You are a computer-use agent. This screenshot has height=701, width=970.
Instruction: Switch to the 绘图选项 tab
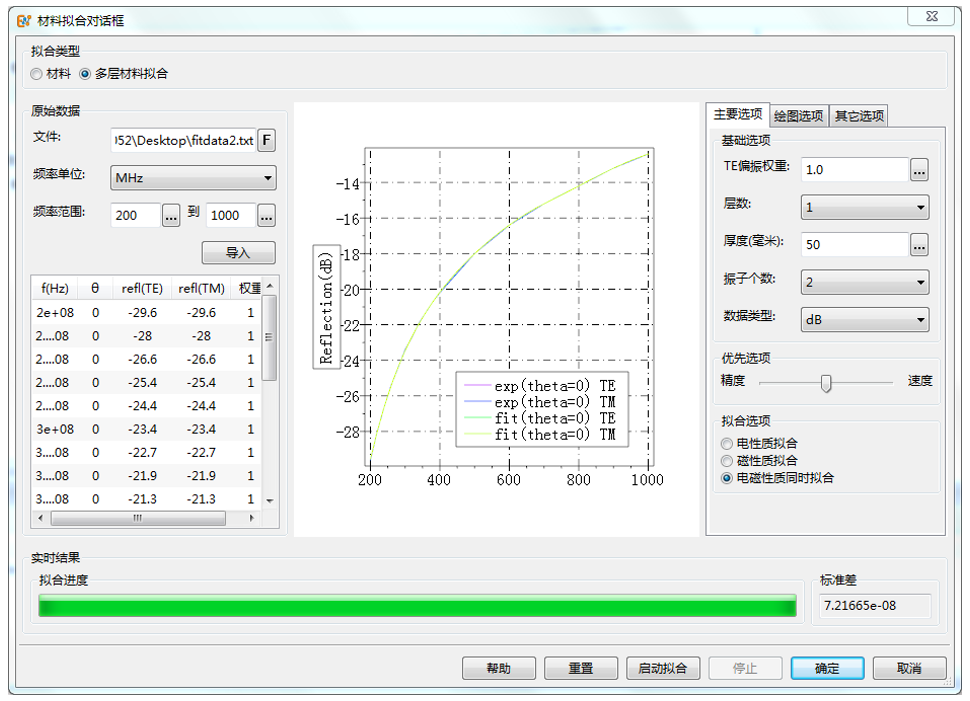[x=799, y=116]
